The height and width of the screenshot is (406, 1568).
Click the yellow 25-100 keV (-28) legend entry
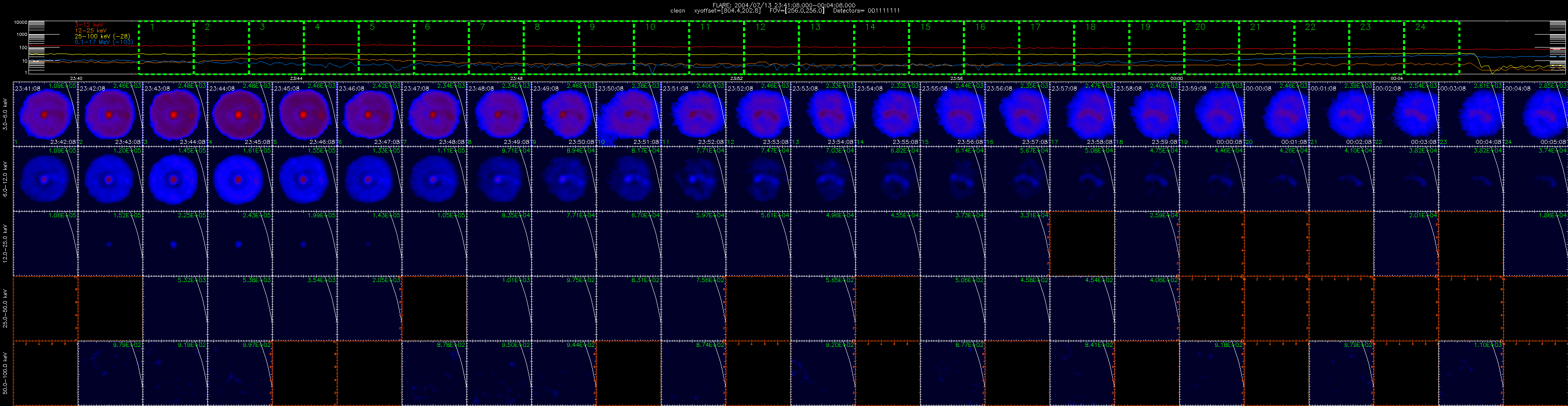pos(102,37)
